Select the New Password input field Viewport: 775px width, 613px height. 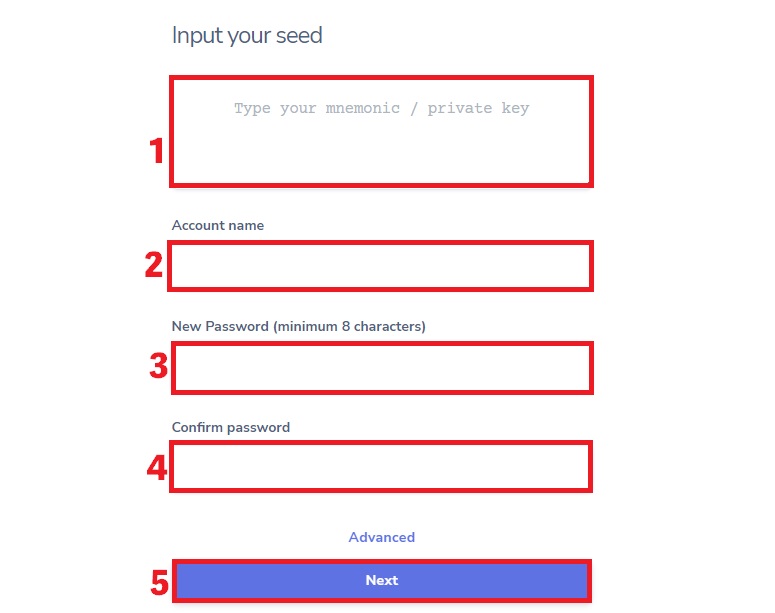[382, 368]
